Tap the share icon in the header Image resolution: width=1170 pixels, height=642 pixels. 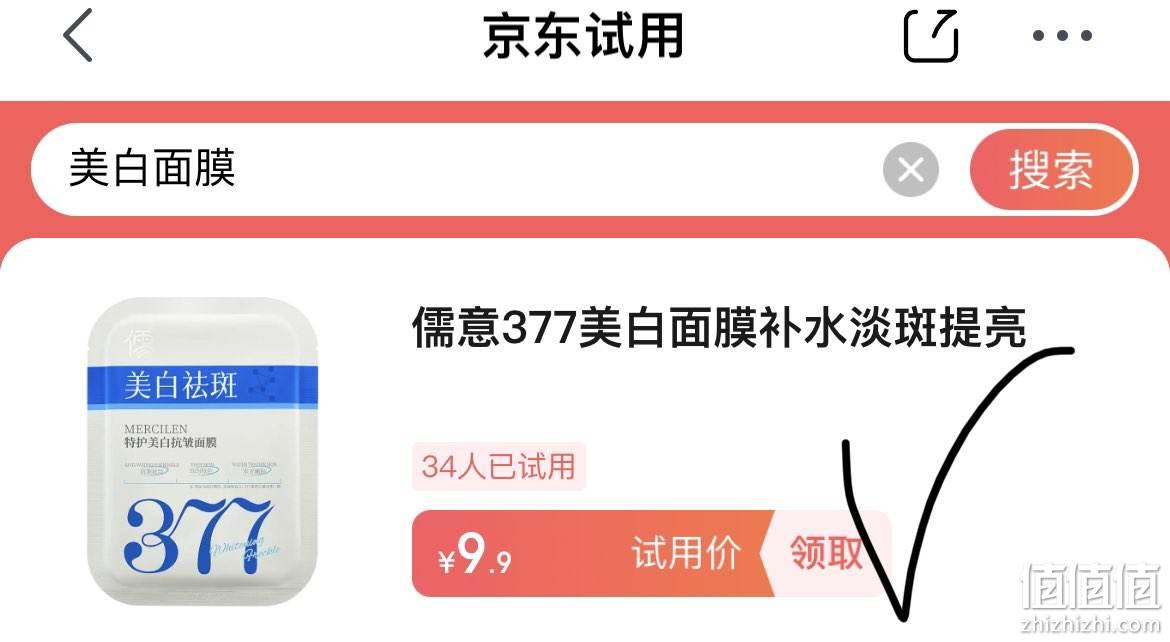tap(930, 35)
